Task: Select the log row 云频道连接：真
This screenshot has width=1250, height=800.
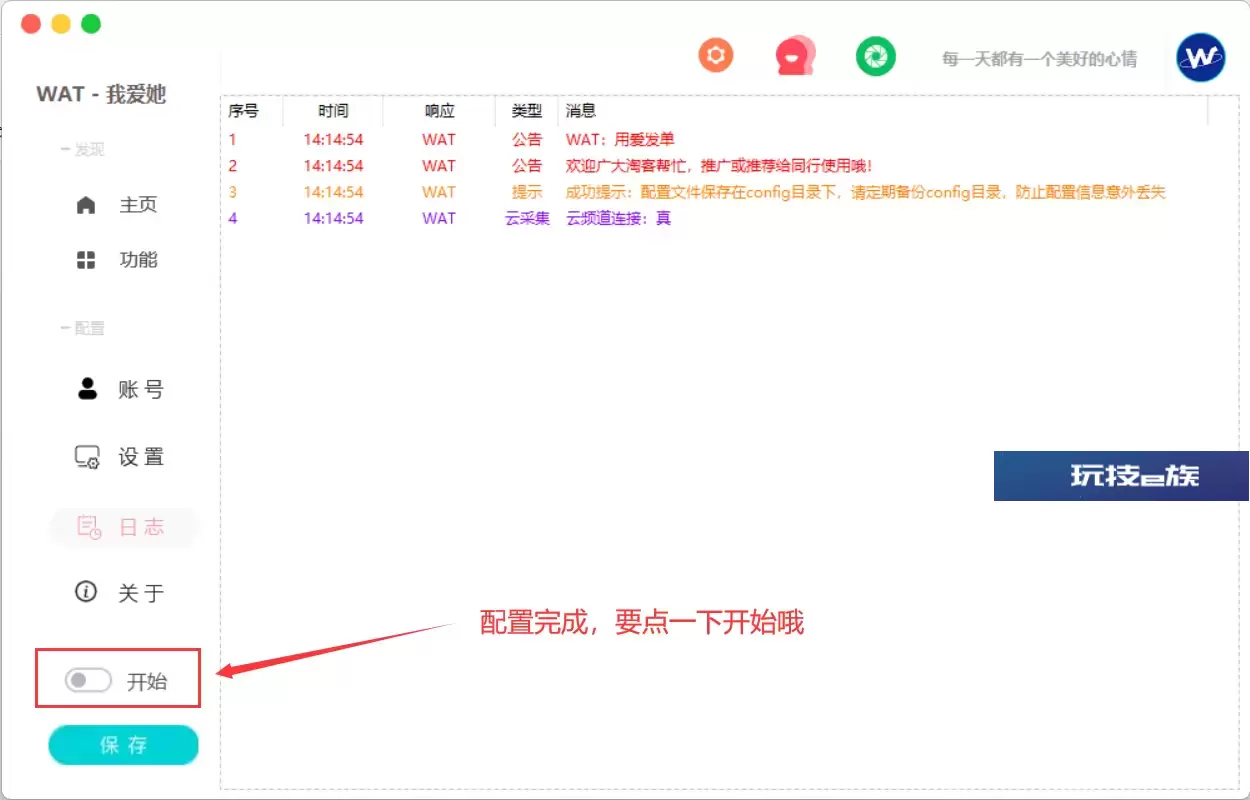Action: (x=618, y=218)
